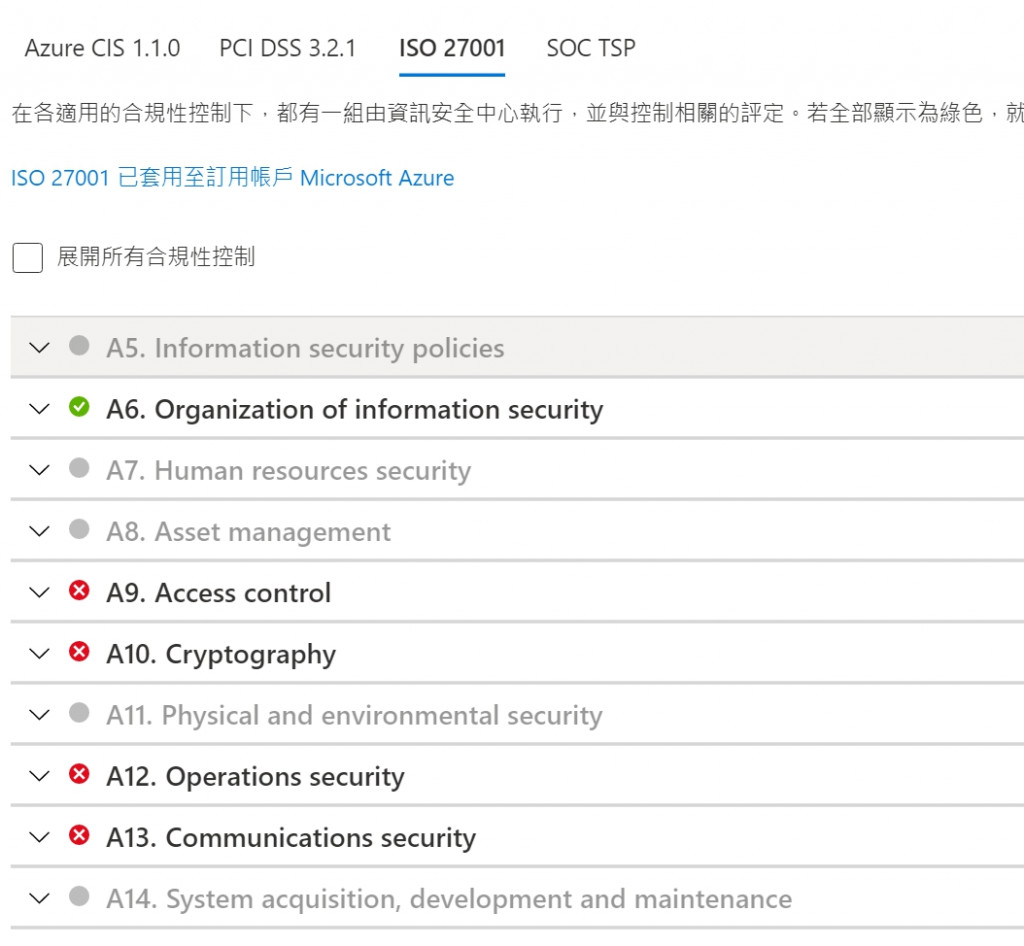
Task: Click red failed icon beside A12 Operations security
Action: (x=79, y=774)
